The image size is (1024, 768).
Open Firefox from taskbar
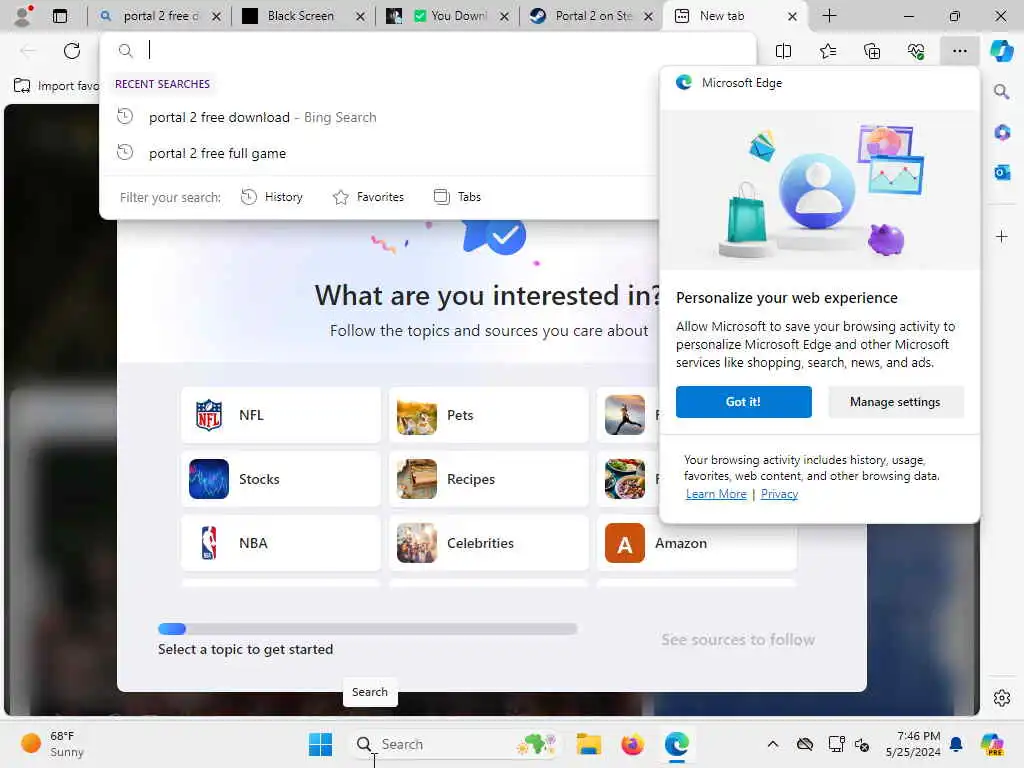[632, 744]
